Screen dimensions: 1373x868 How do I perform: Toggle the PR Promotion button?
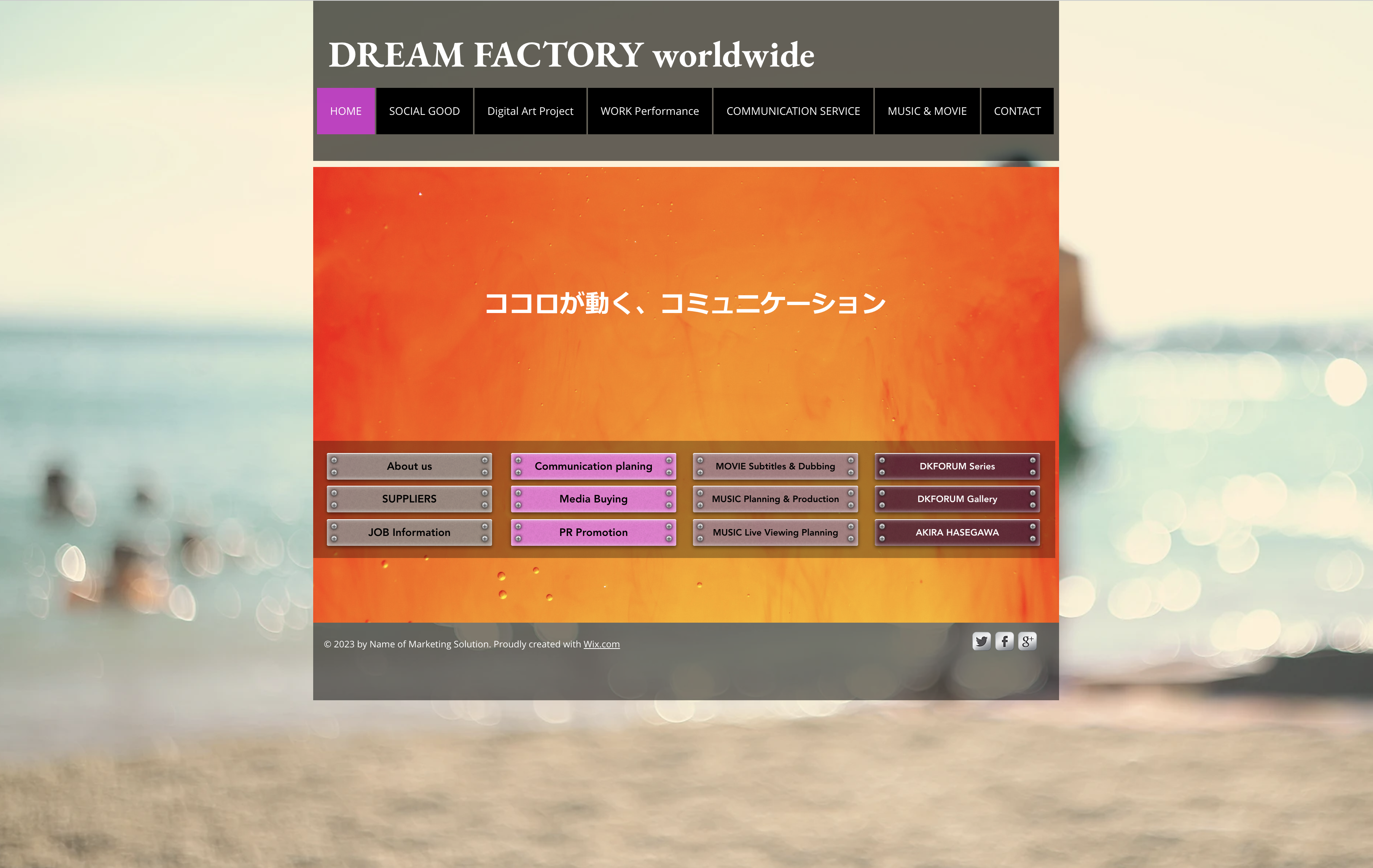click(592, 531)
